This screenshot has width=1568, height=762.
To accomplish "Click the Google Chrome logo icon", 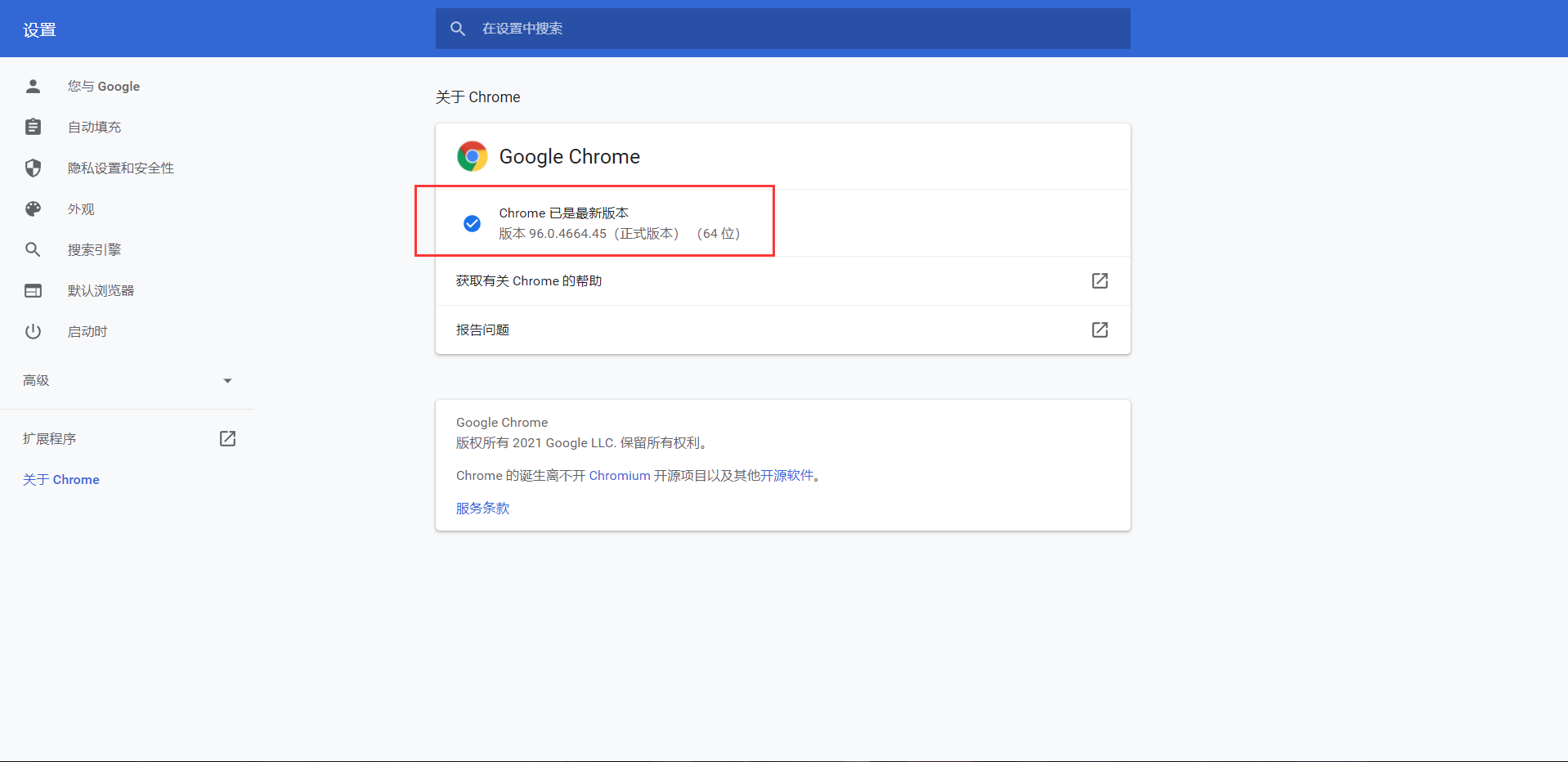I will [x=472, y=156].
